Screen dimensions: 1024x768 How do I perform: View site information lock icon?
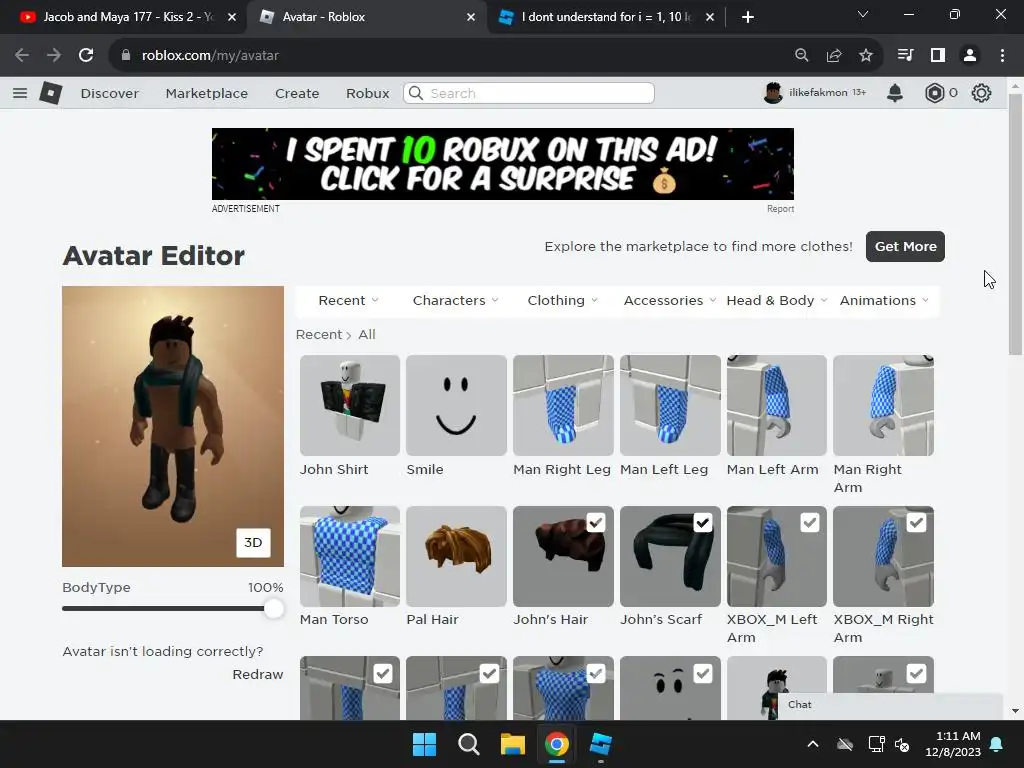126,56
